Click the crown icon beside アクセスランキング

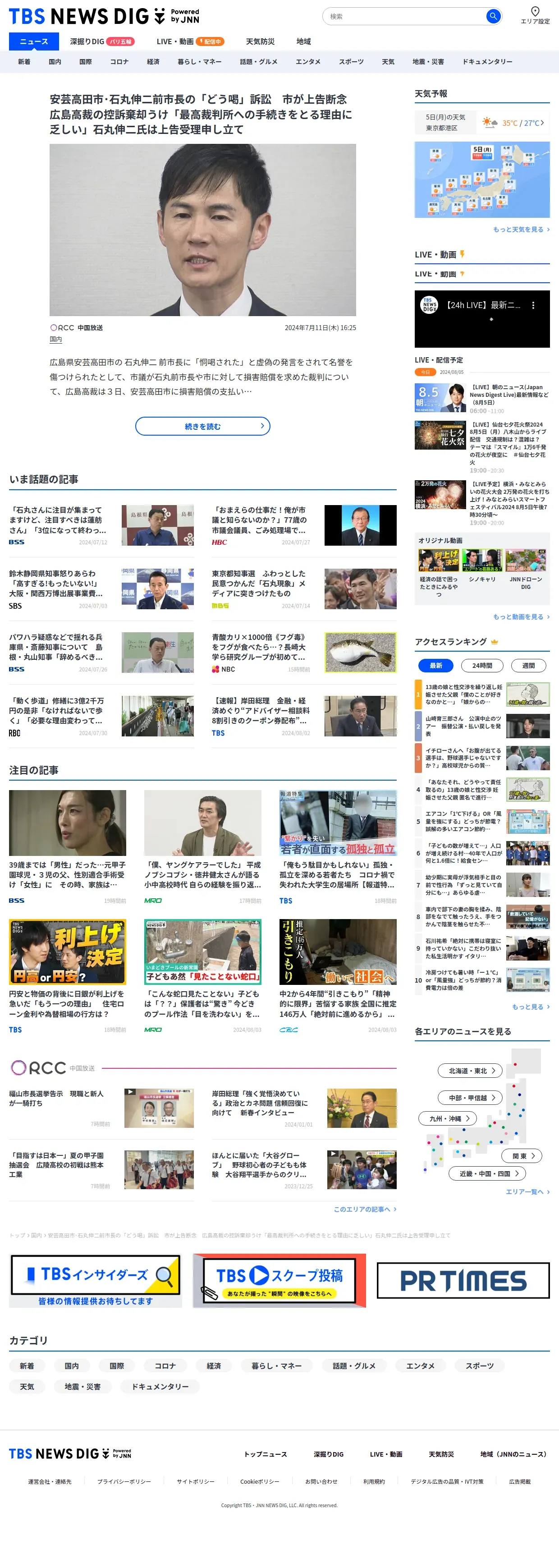click(x=494, y=642)
